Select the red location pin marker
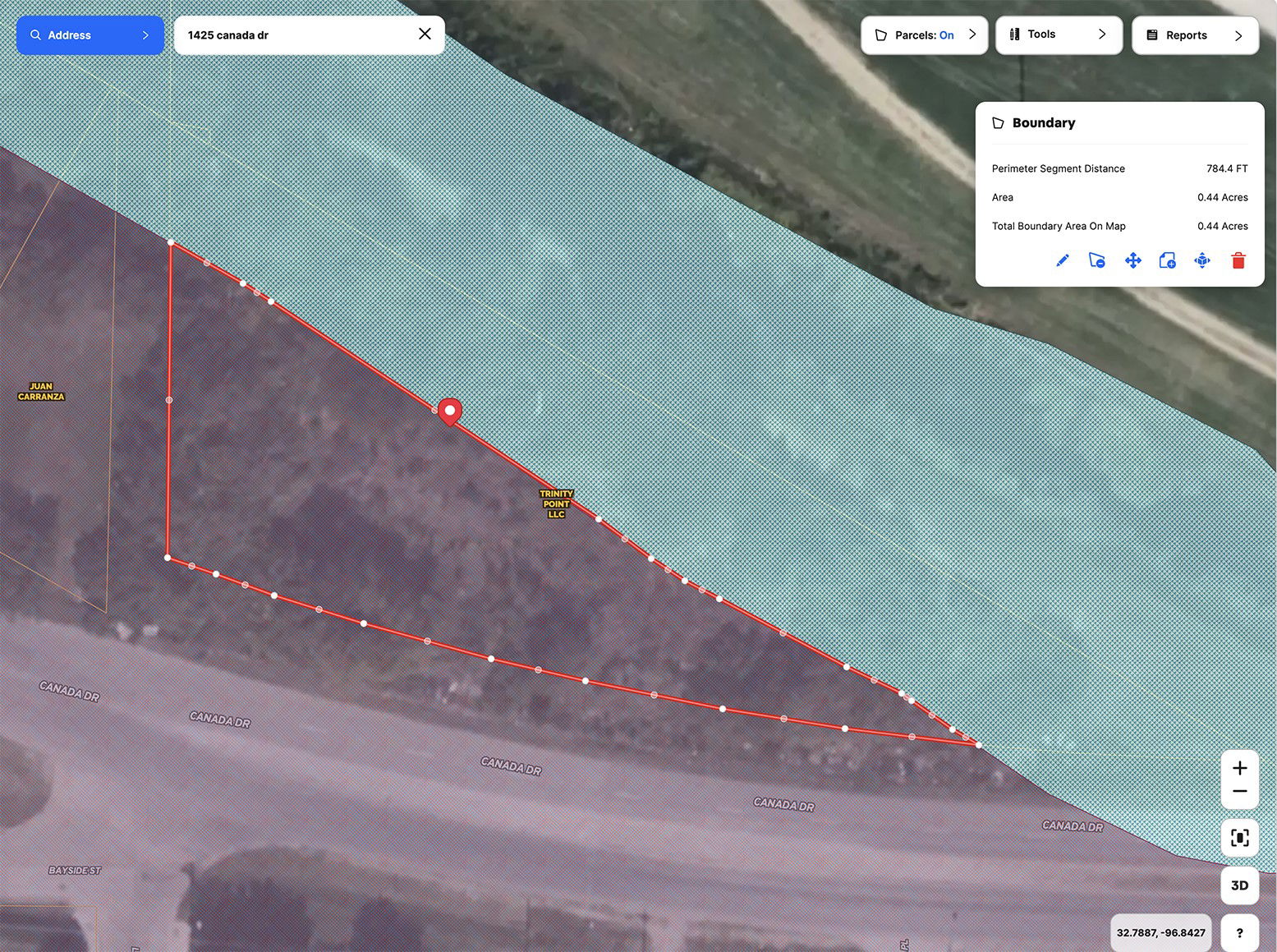The height and width of the screenshot is (952, 1277). (449, 411)
